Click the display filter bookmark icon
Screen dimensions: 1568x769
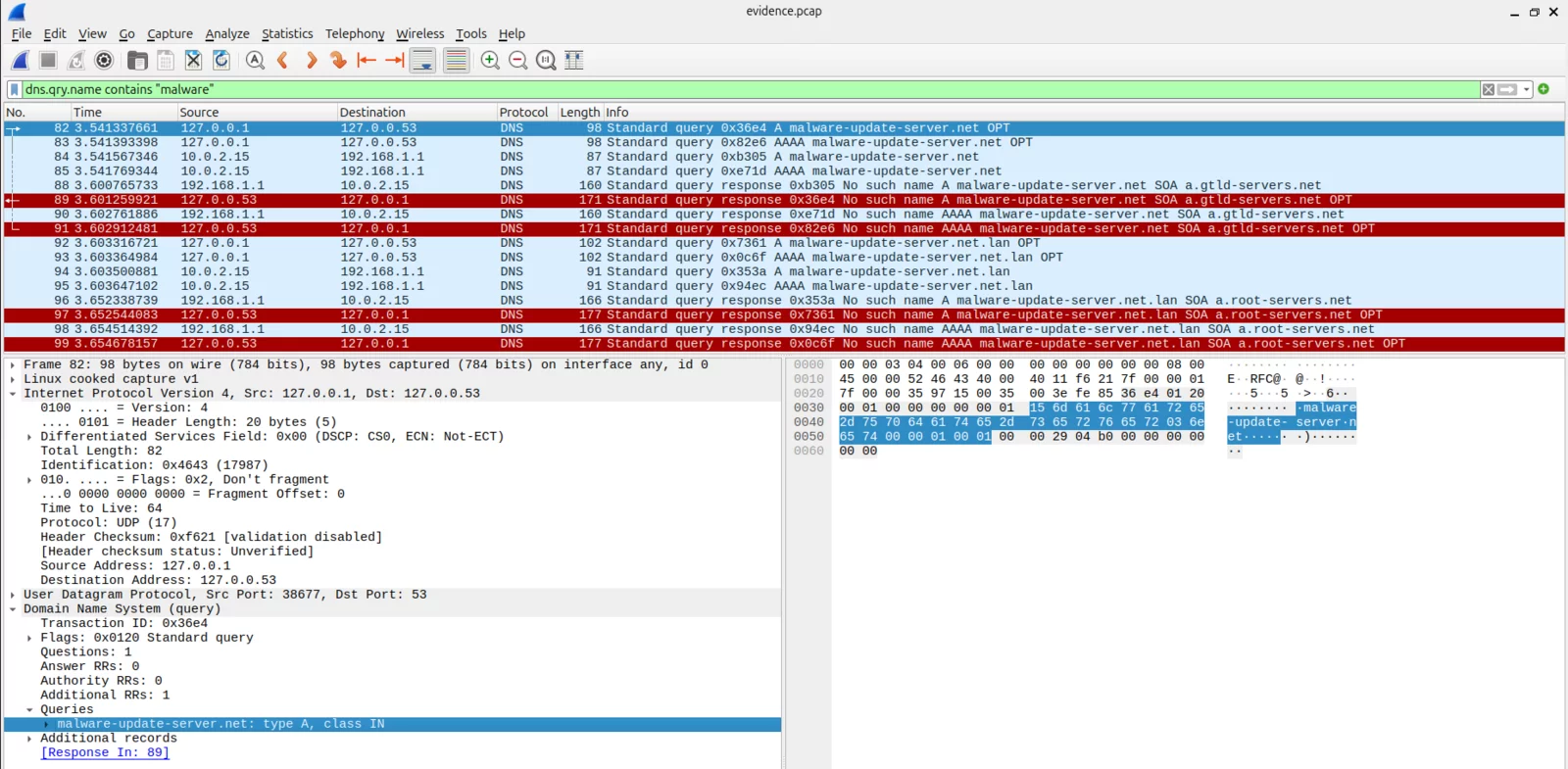pyautogui.click(x=15, y=89)
